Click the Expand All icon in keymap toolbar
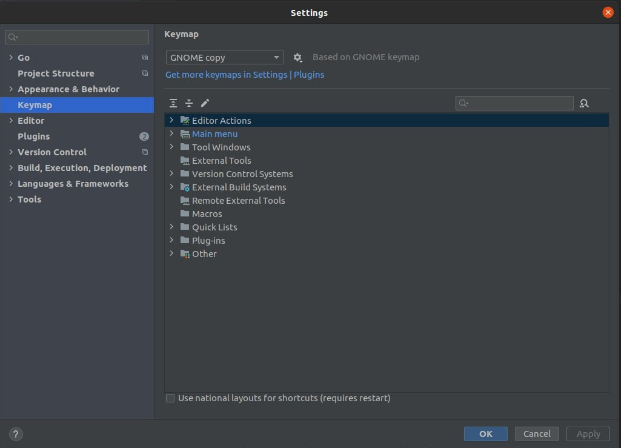The width and height of the screenshot is (621, 448). 173,103
